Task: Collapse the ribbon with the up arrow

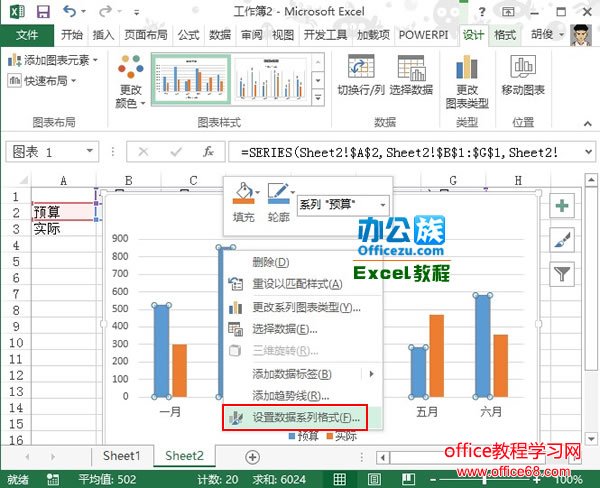Action: click(x=588, y=123)
